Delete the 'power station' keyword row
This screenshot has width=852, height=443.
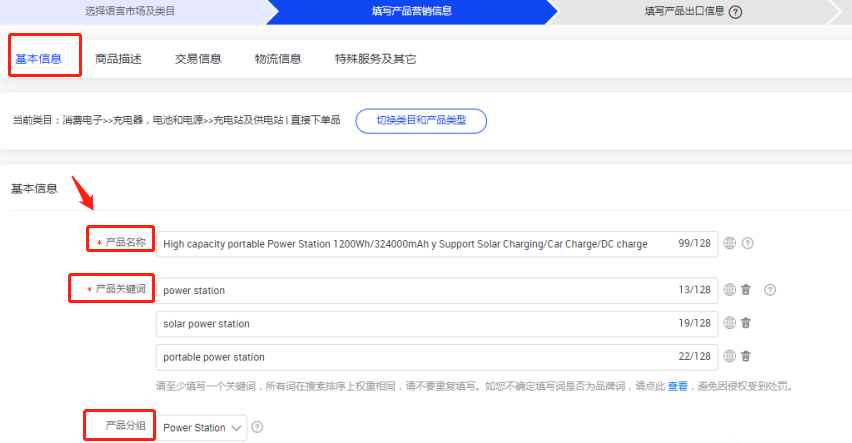click(746, 290)
